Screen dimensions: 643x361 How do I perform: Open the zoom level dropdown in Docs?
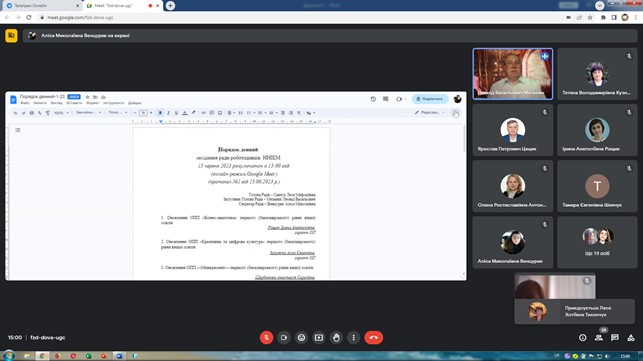coord(62,113)
